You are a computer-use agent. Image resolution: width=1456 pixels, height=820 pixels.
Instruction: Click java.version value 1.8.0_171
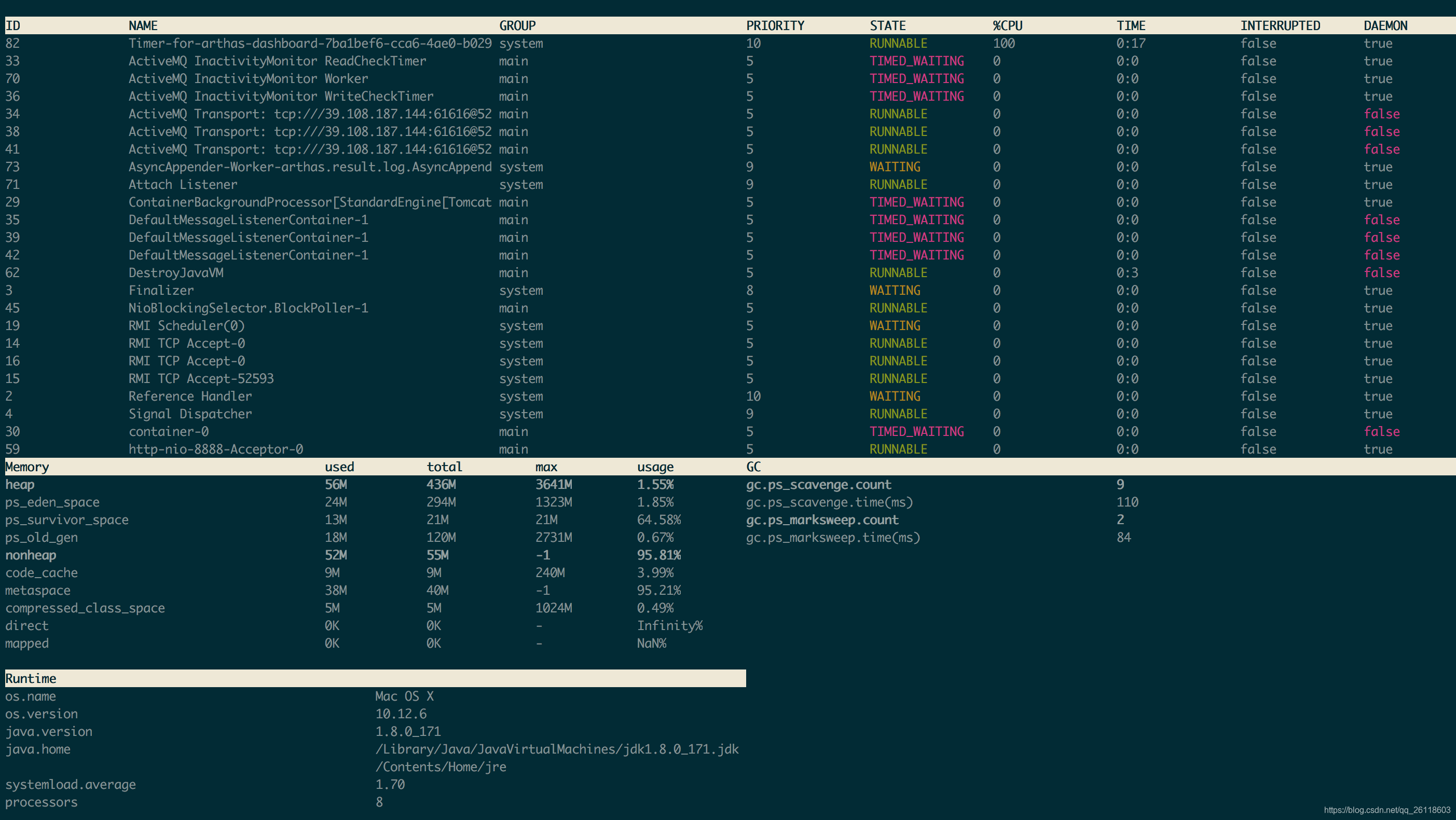coord(407,732)
